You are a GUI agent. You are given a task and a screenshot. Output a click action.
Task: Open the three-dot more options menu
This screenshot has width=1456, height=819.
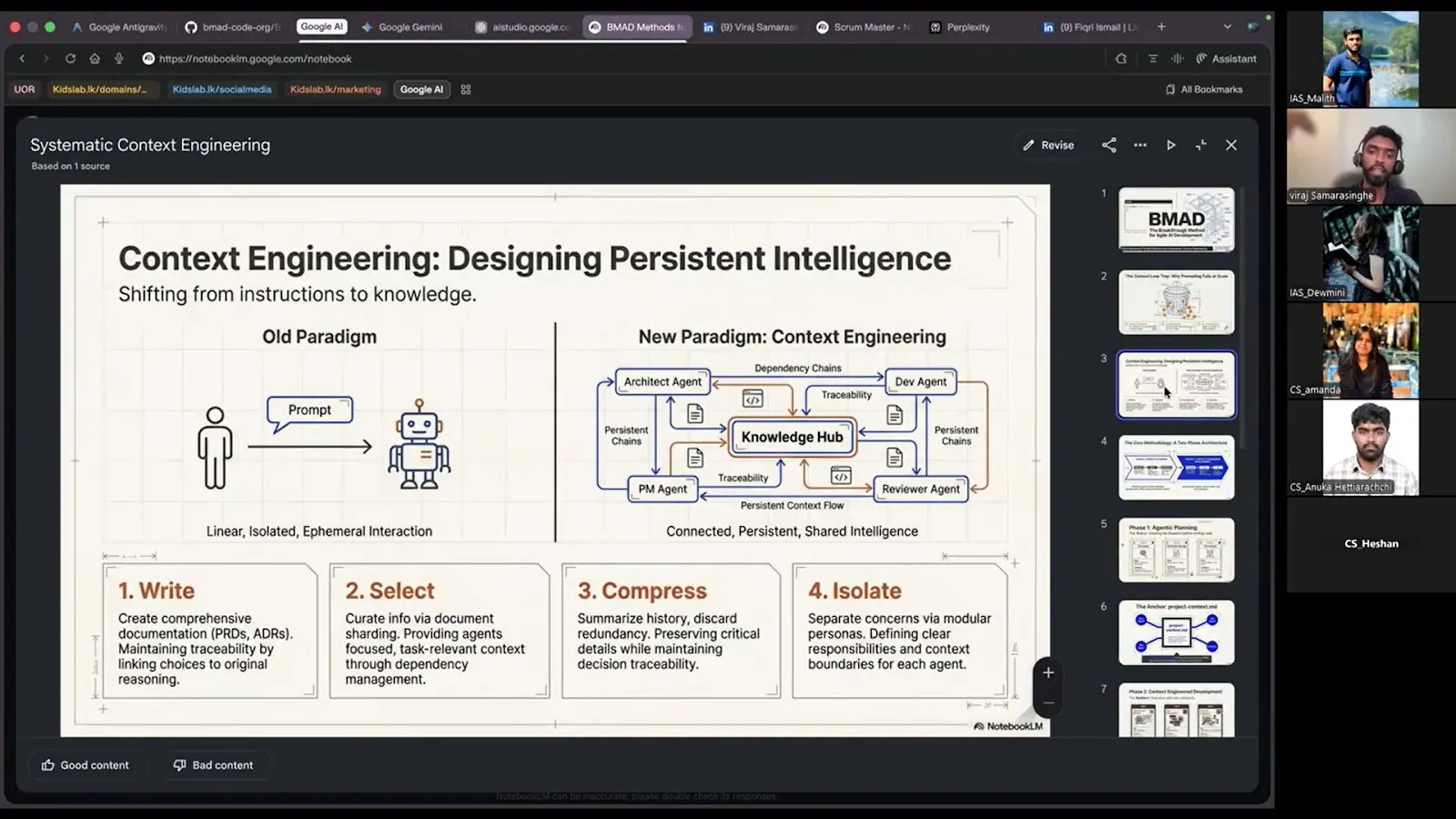coord(1140,145)
